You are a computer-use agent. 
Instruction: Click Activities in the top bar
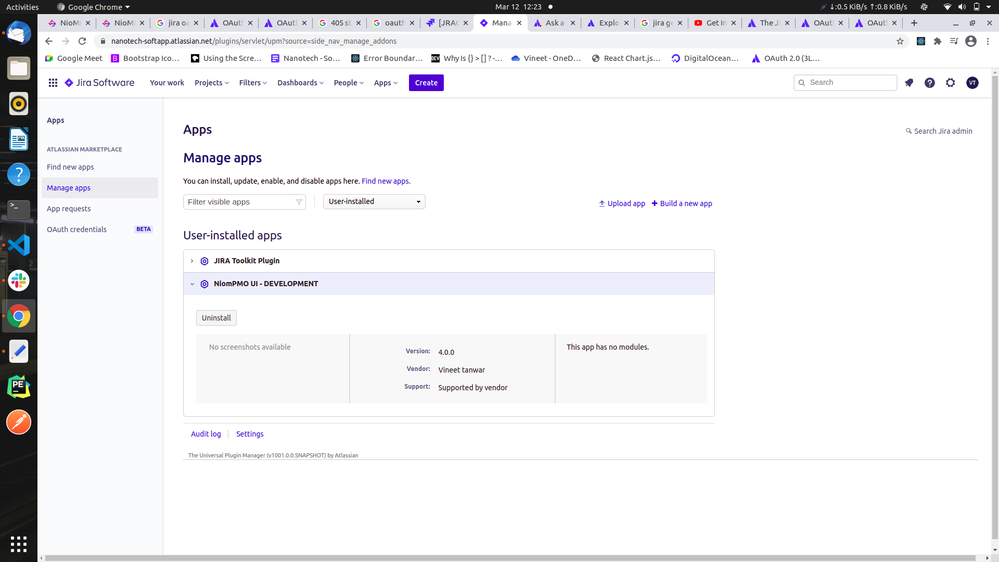click(x=22, y=7)
